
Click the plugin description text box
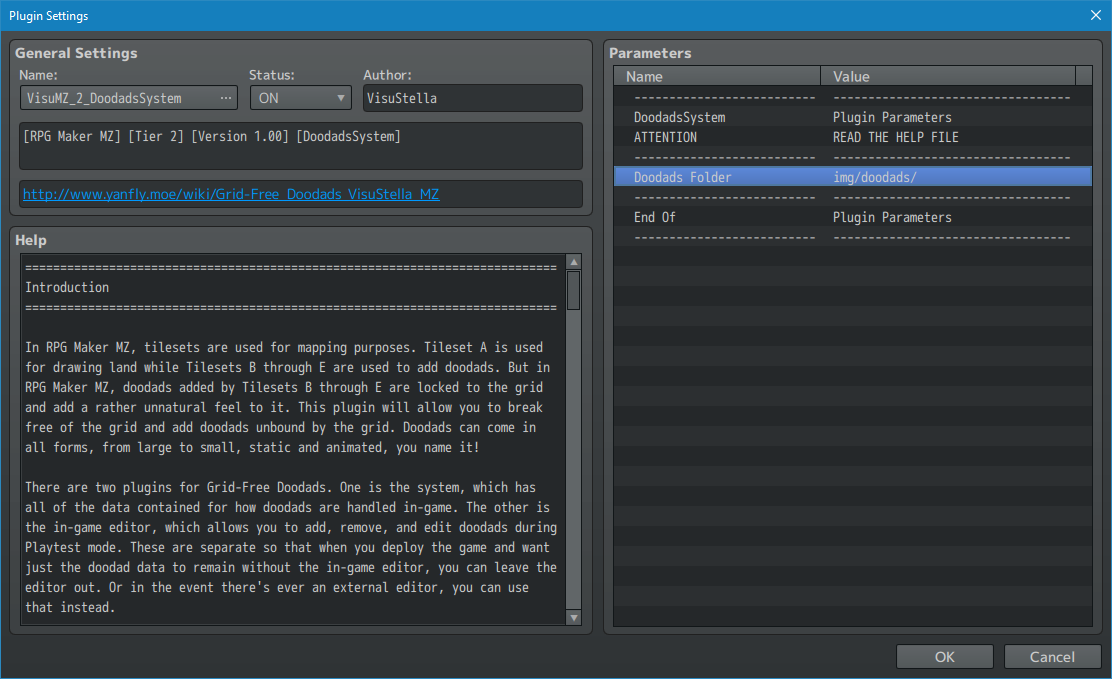click(x=300, y=146)
